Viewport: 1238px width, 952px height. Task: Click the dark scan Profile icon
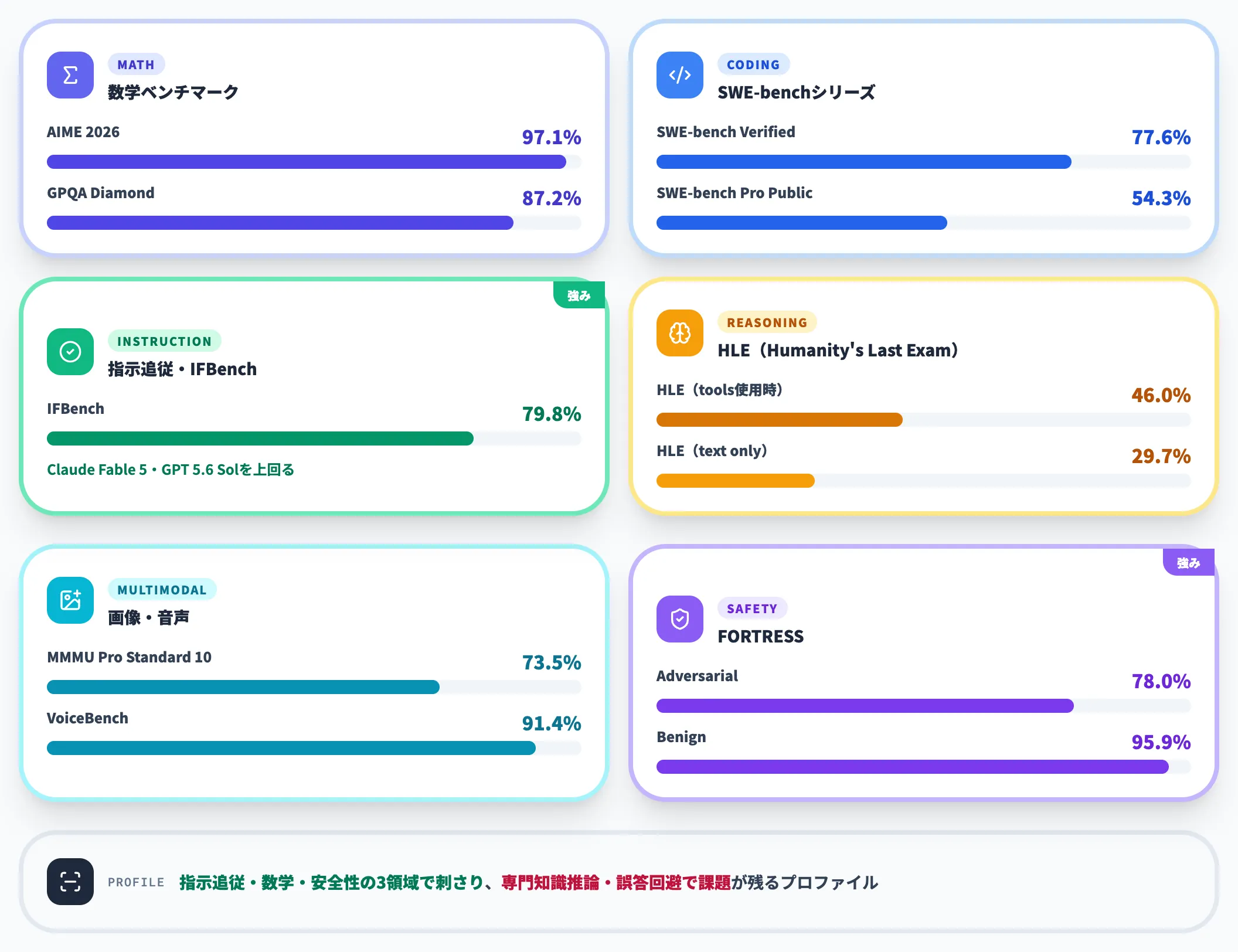(70, 882)
